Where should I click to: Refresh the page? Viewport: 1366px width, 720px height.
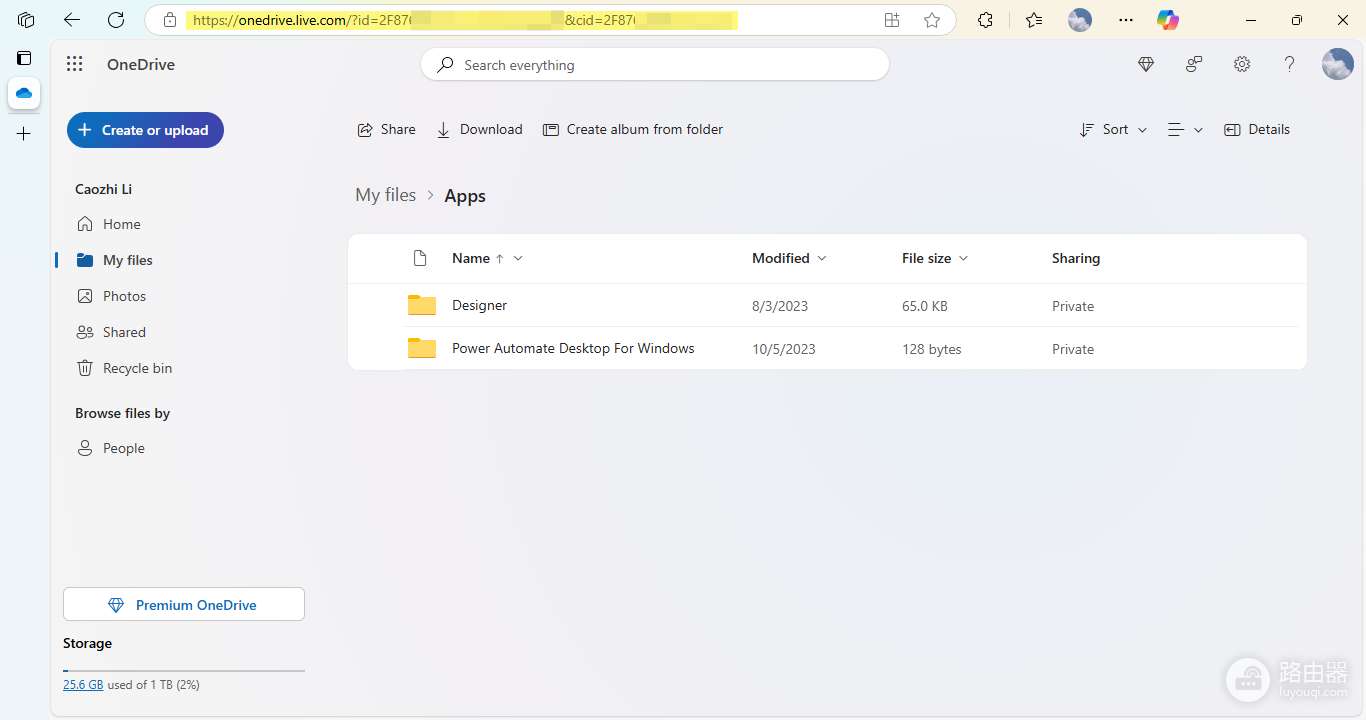coord(116,20)
